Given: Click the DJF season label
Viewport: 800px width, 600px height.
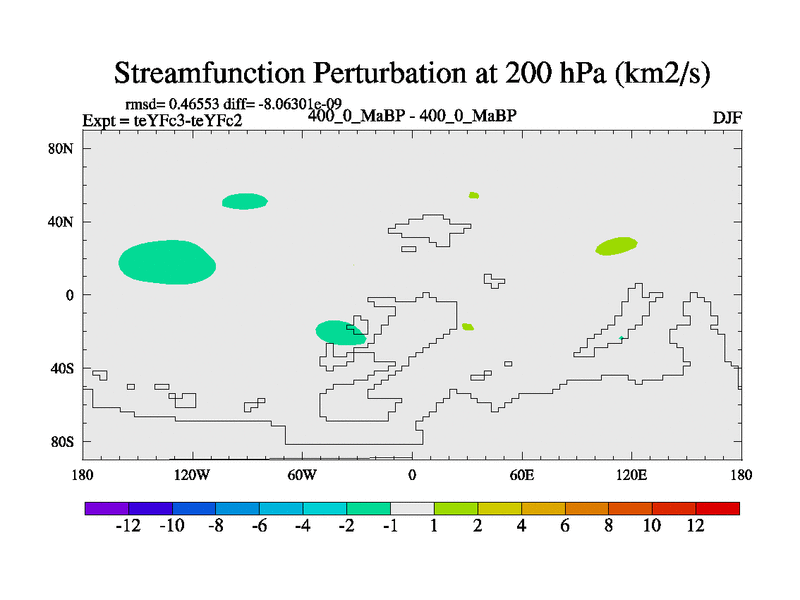Looking at the screenshot, I should [x=726, y=118].
